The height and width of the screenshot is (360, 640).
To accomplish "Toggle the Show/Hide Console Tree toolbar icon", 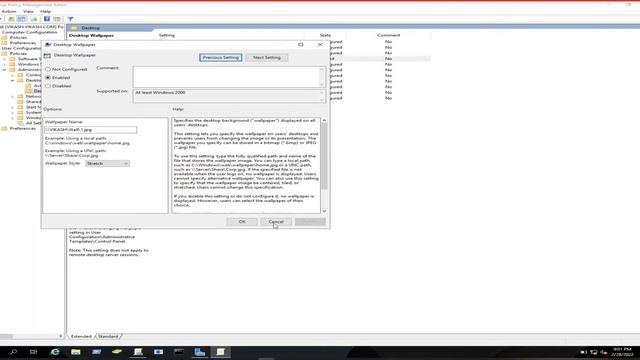I will click(22, 19).
